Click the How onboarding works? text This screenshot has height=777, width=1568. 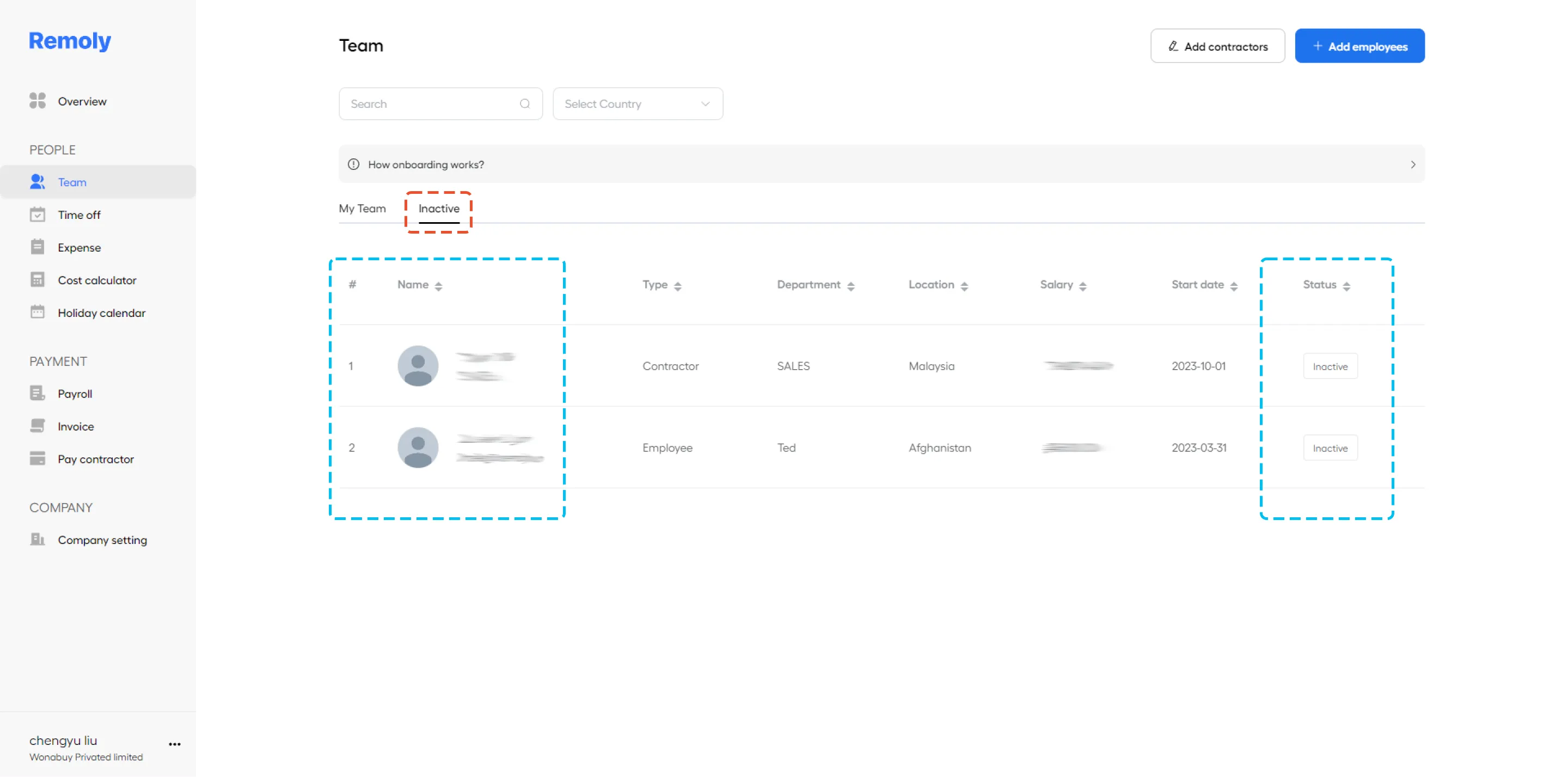pos(426,164)
